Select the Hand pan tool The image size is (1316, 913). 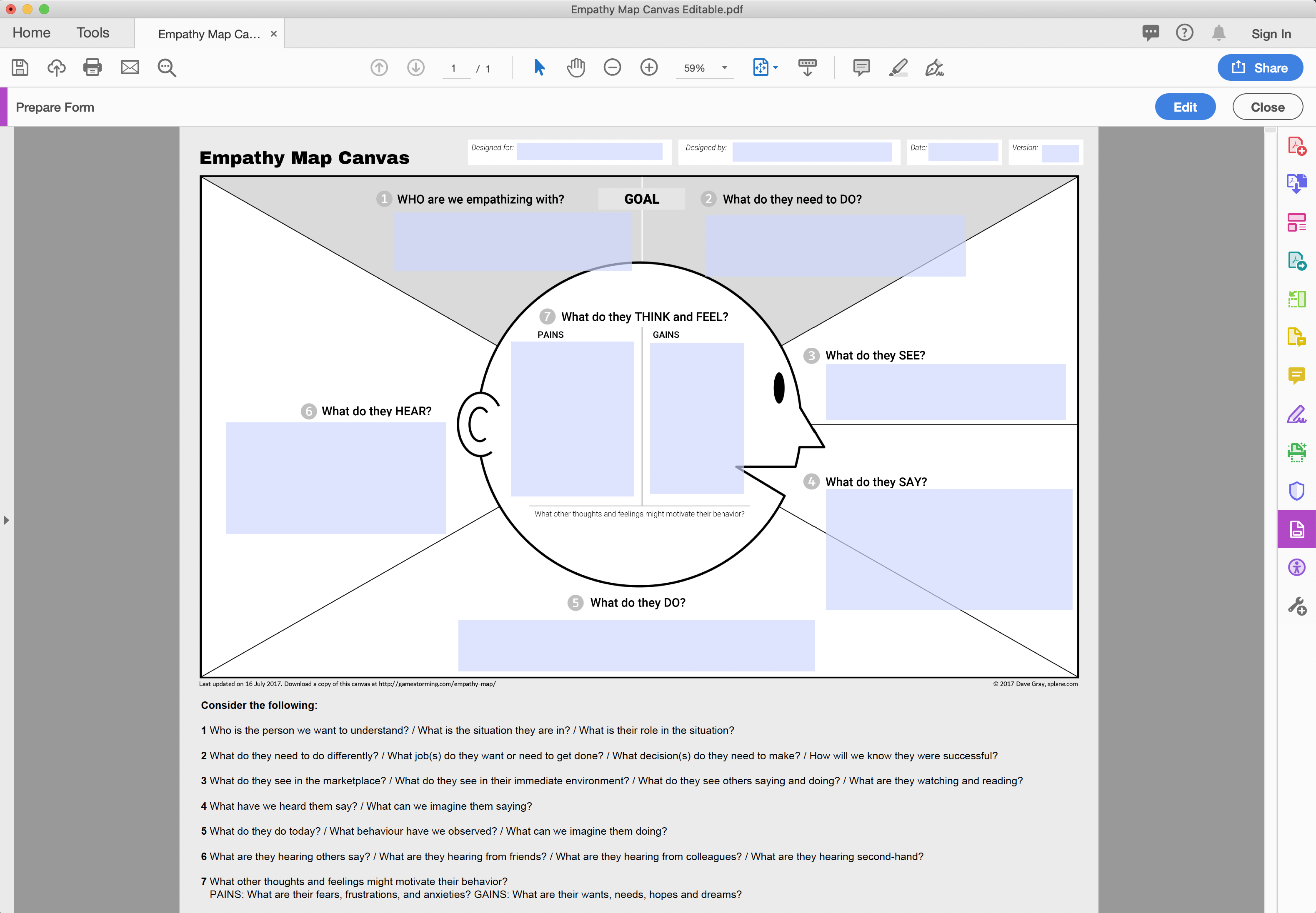[x=575, y=67]
